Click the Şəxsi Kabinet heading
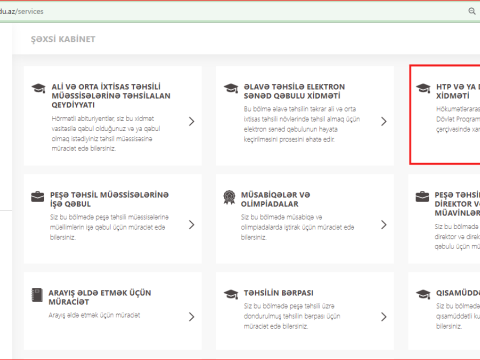Viewport: 480px width, 360px height. click(63, 39)
